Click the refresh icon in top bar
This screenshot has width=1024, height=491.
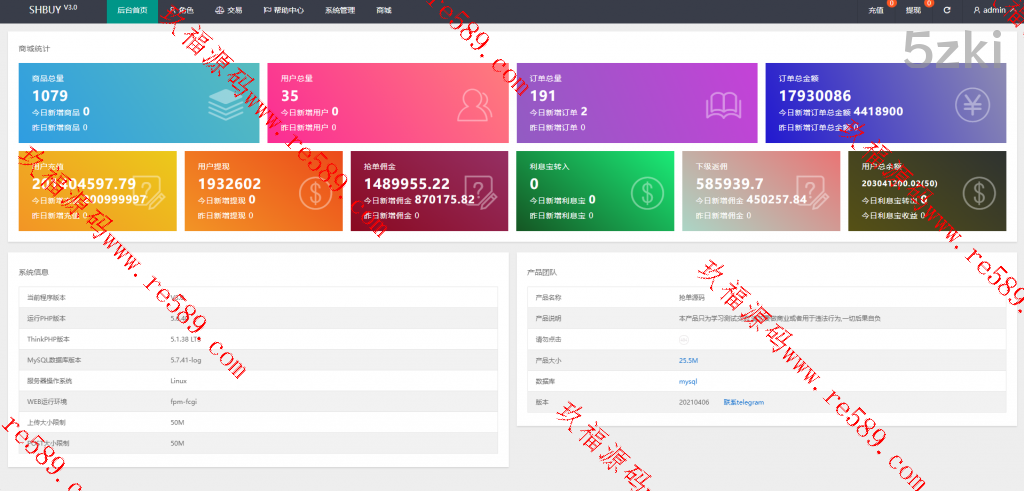pyautogui.click(x=946, y=10)
